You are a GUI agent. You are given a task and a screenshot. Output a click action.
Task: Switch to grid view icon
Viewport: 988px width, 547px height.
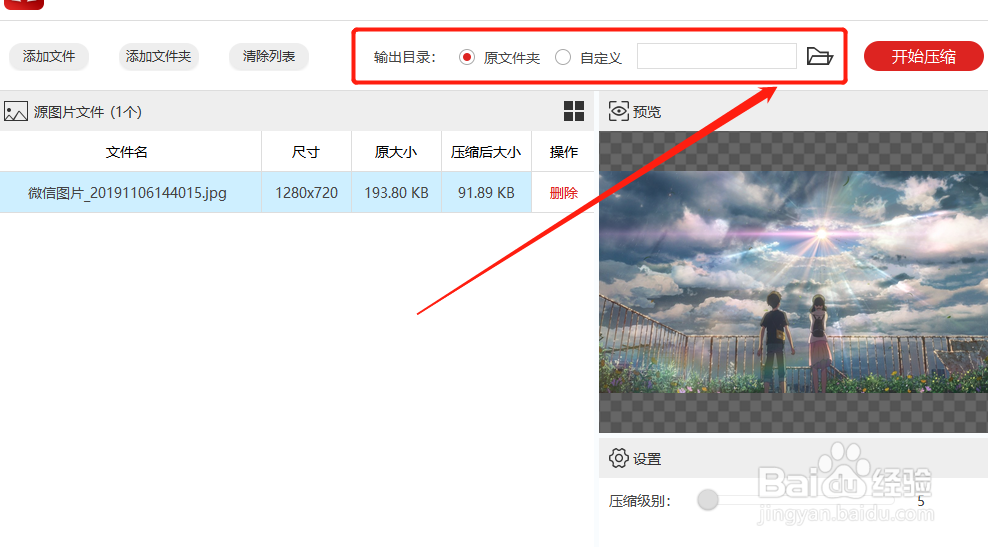point(573,111)
